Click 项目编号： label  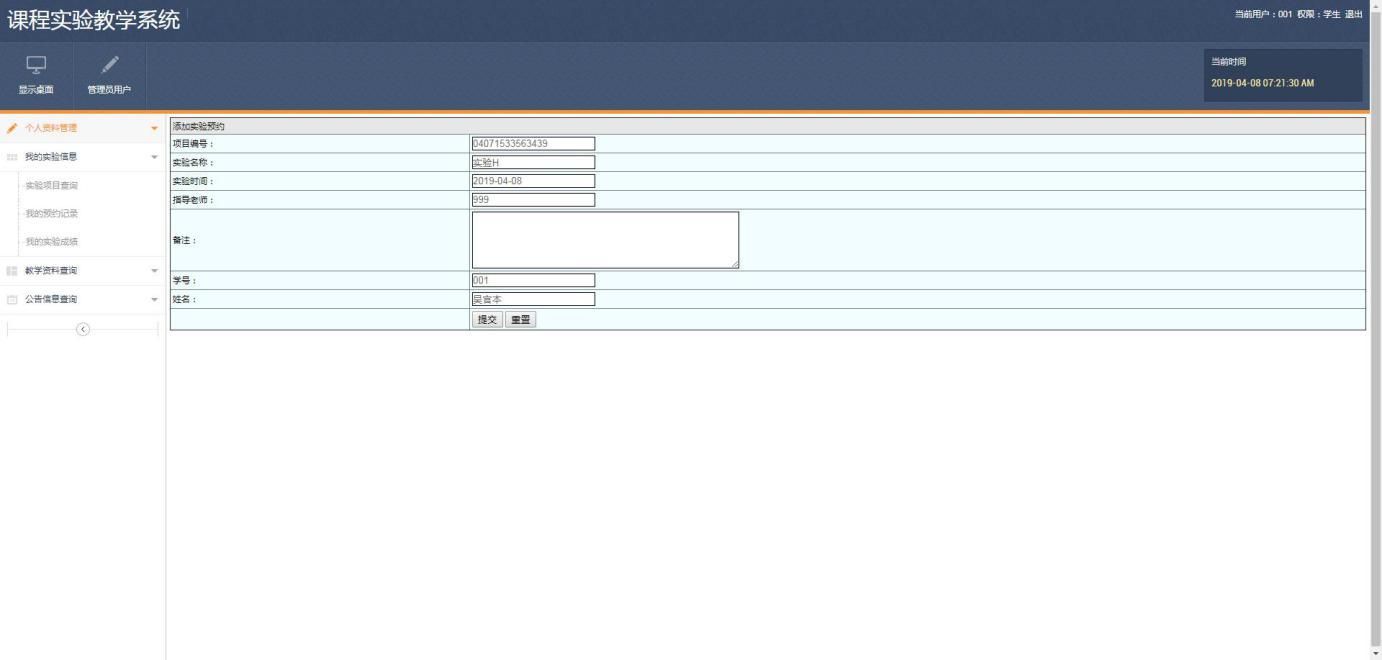pos(193,144)
